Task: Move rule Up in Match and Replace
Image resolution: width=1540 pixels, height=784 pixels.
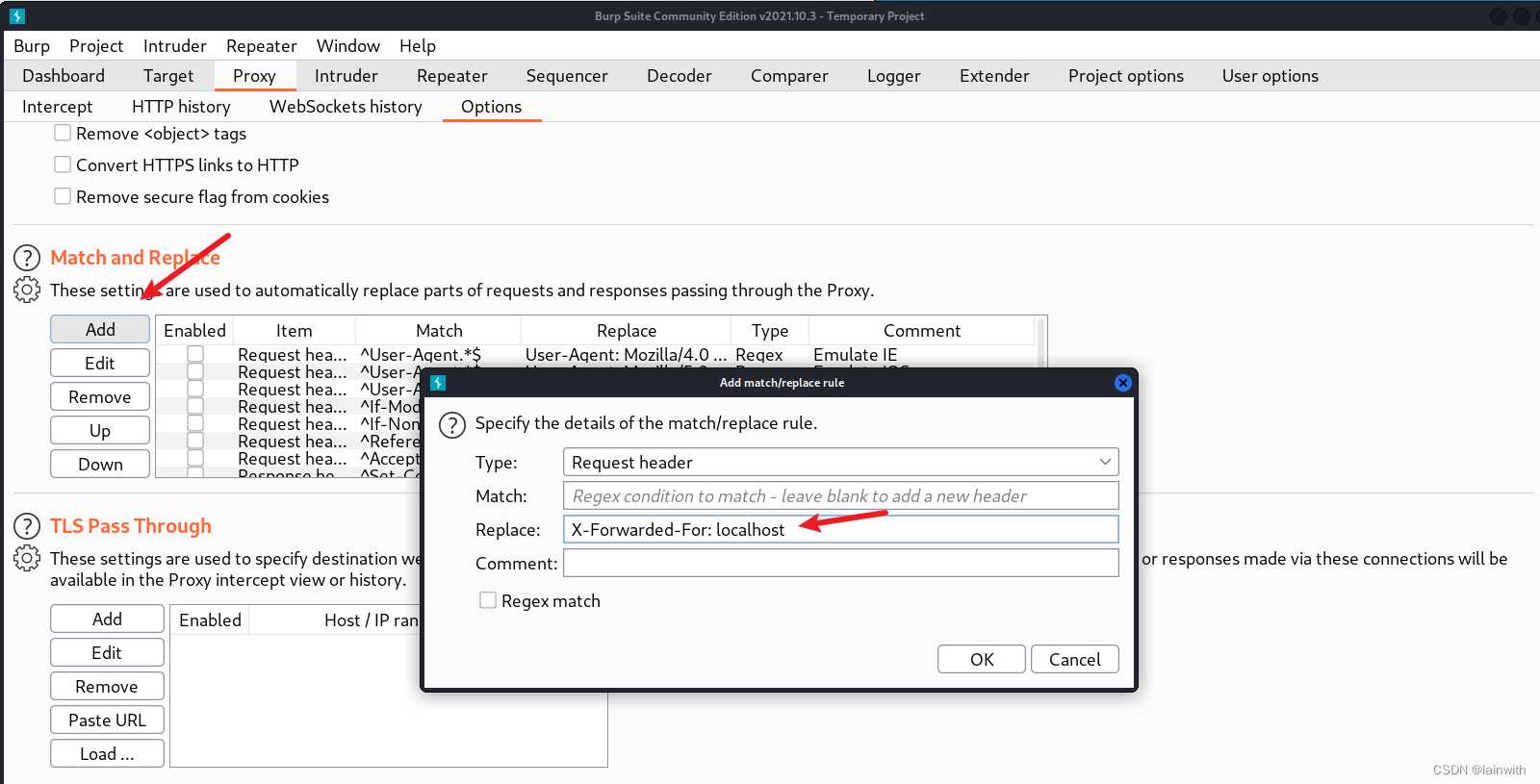Action: coord(100,430)
